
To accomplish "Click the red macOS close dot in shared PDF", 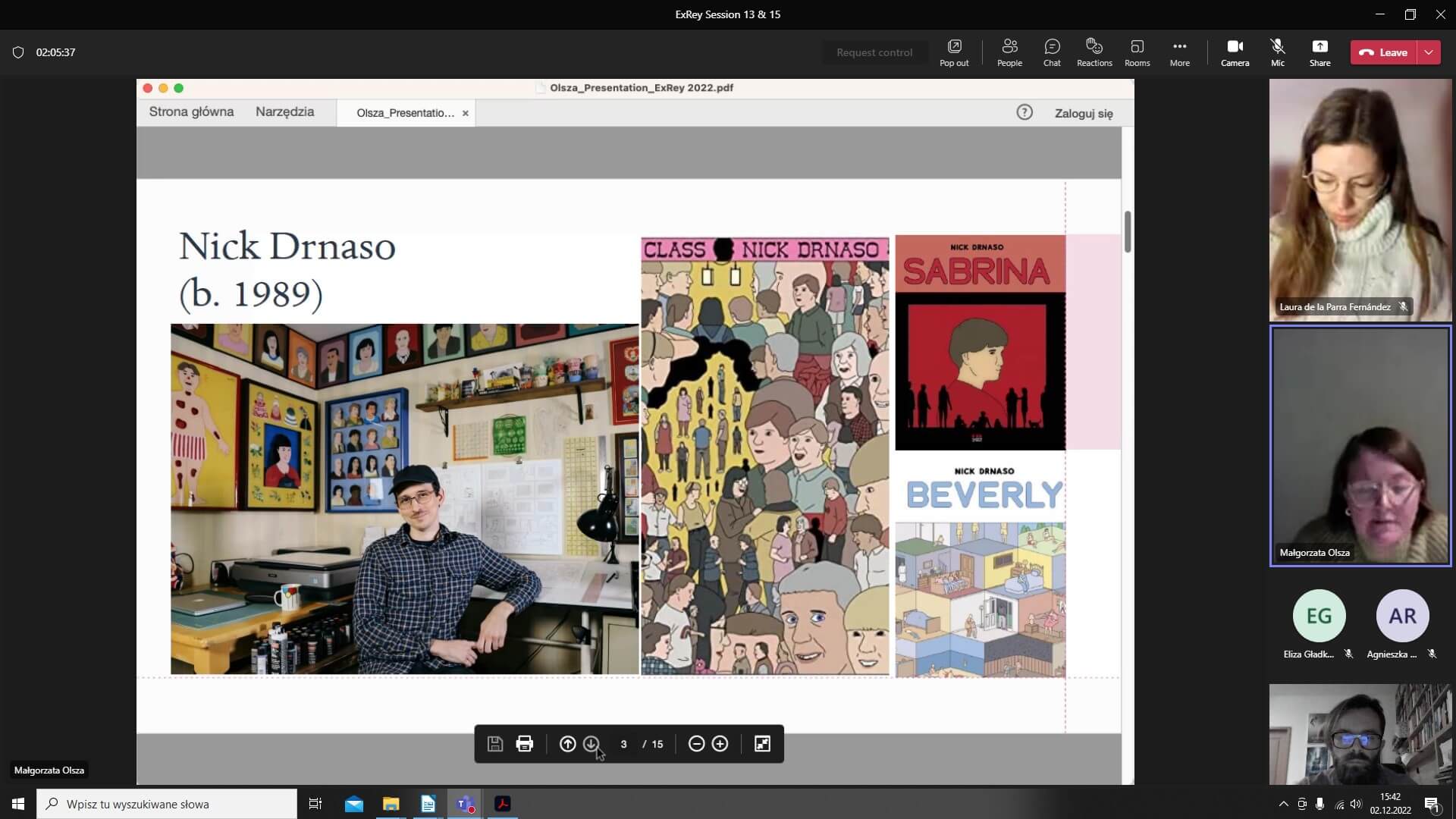I will (148, 88).
